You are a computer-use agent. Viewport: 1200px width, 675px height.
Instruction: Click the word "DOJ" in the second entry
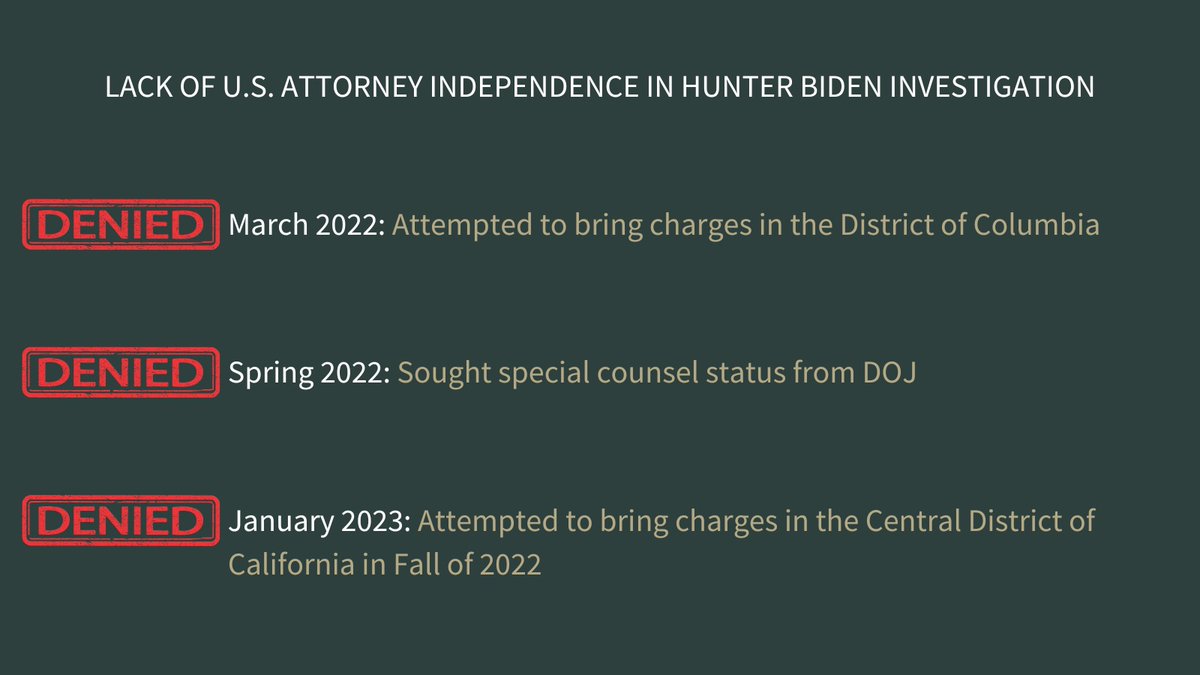tap(892, 373)
